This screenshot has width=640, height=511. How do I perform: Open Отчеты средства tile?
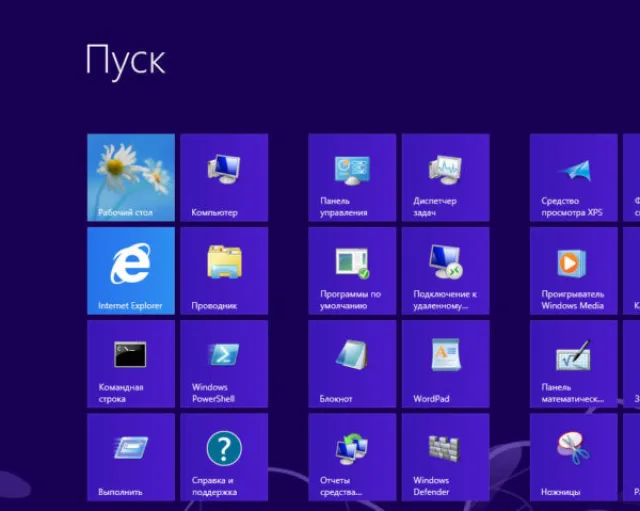(352, 457)
